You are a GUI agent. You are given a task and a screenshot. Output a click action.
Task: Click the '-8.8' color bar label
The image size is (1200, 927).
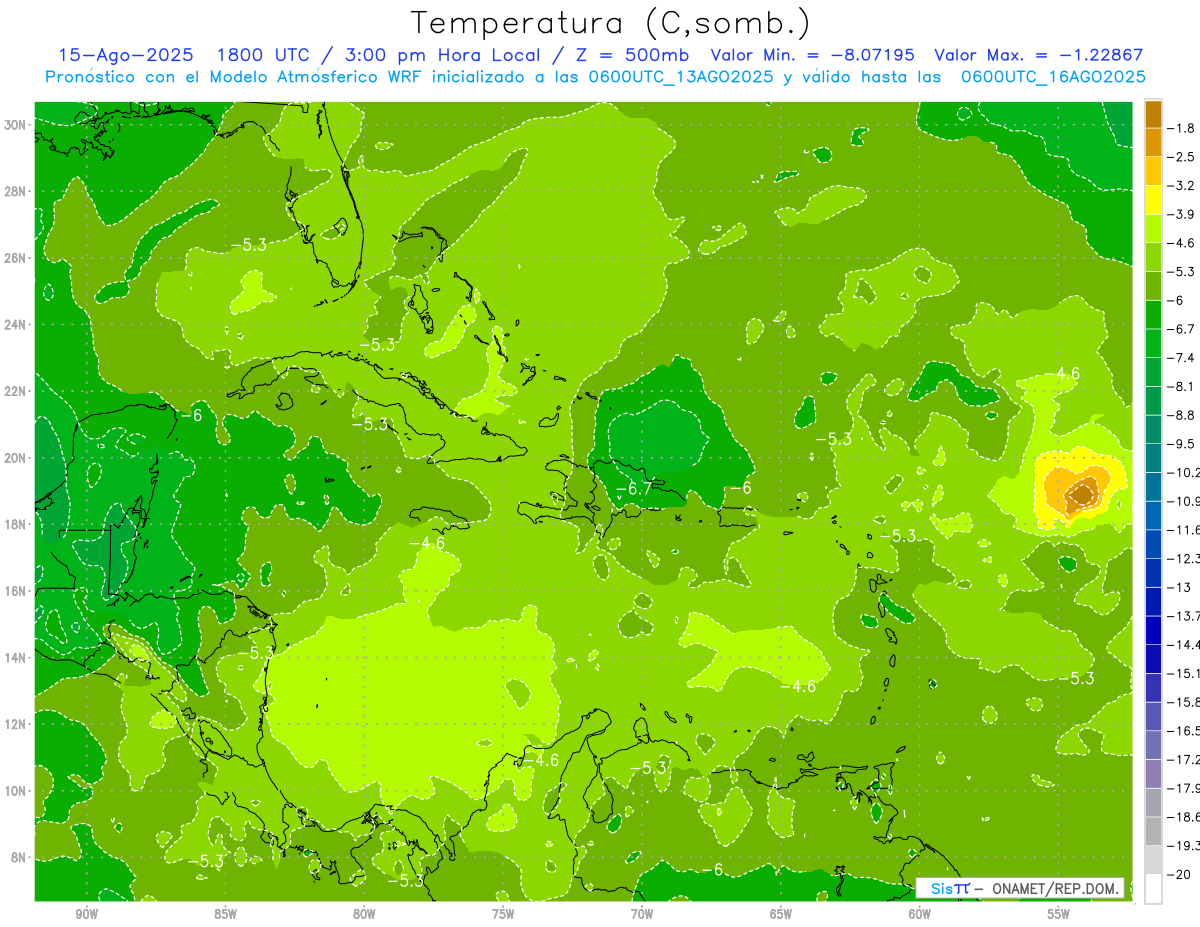point(1182,415)
